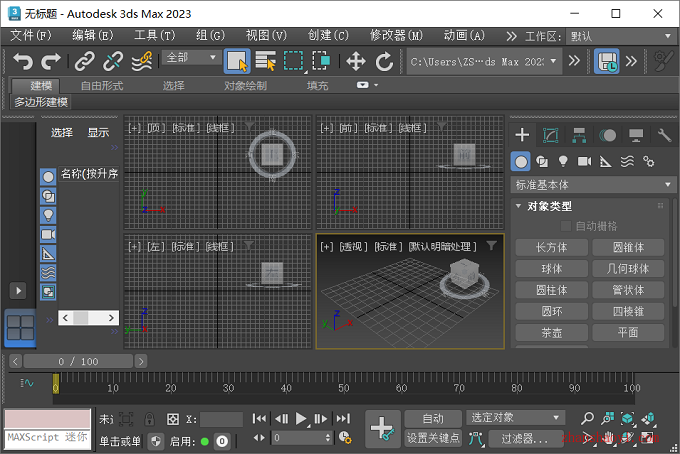The width and height of the screenshot is (680, 454).
Task: Activate the Select and Move tool
Action: coord(356,61)
